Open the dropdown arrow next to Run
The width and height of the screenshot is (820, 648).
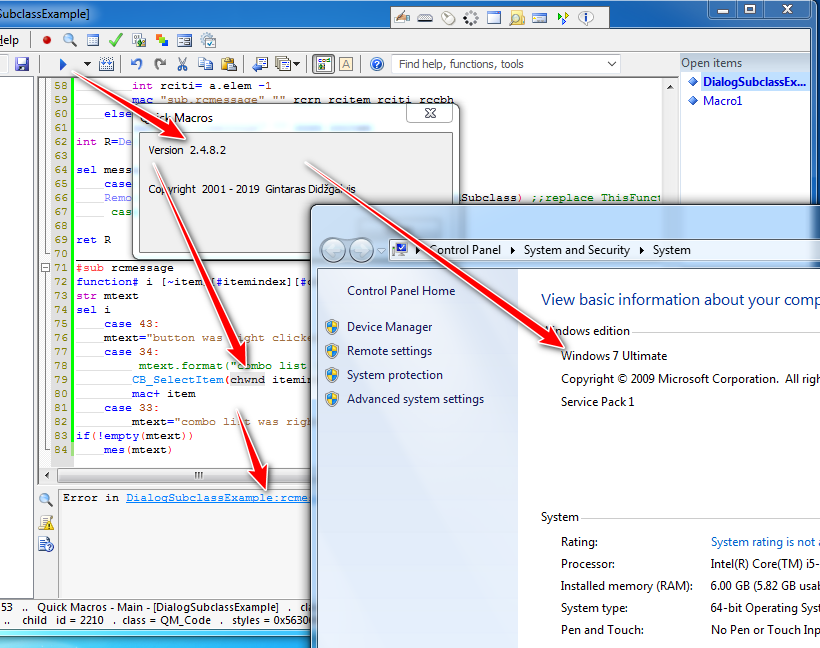point(87,64)
